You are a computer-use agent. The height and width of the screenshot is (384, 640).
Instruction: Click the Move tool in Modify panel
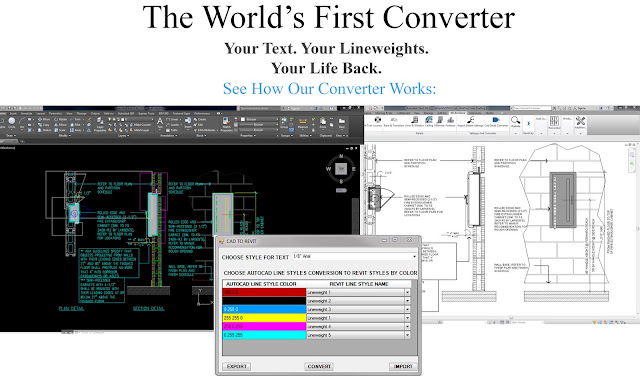(x=44, y=119)
